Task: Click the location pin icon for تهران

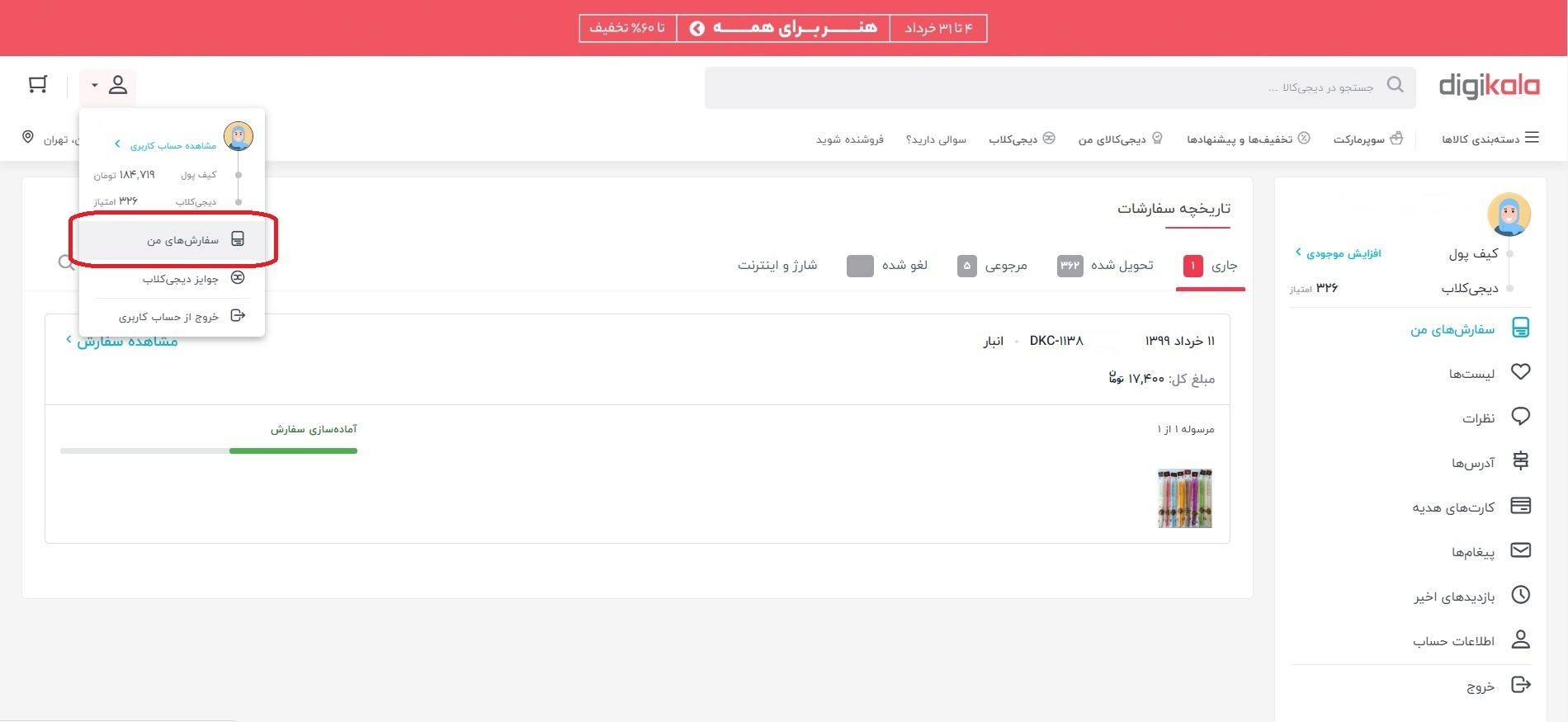Action: [28, 137]
